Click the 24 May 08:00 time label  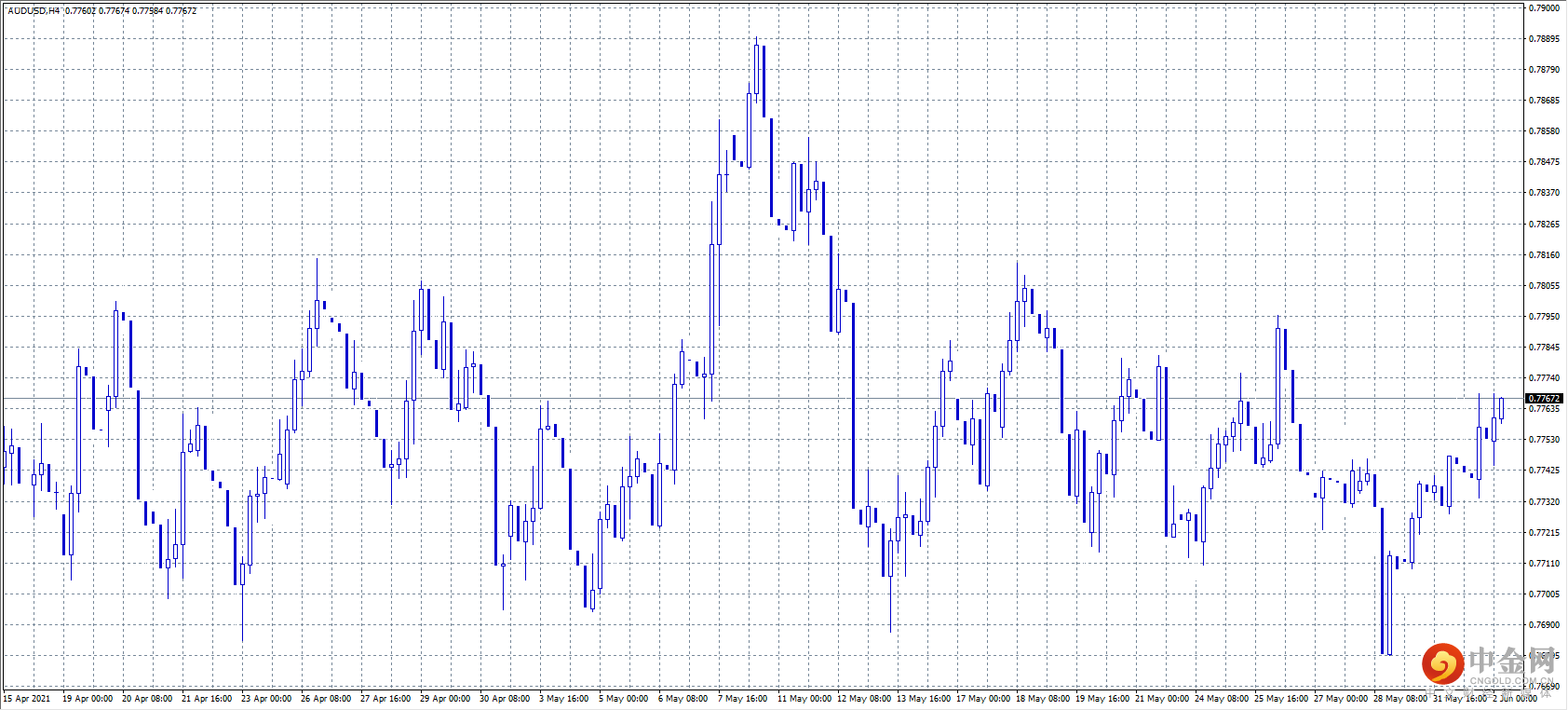tap(1222, 699)
